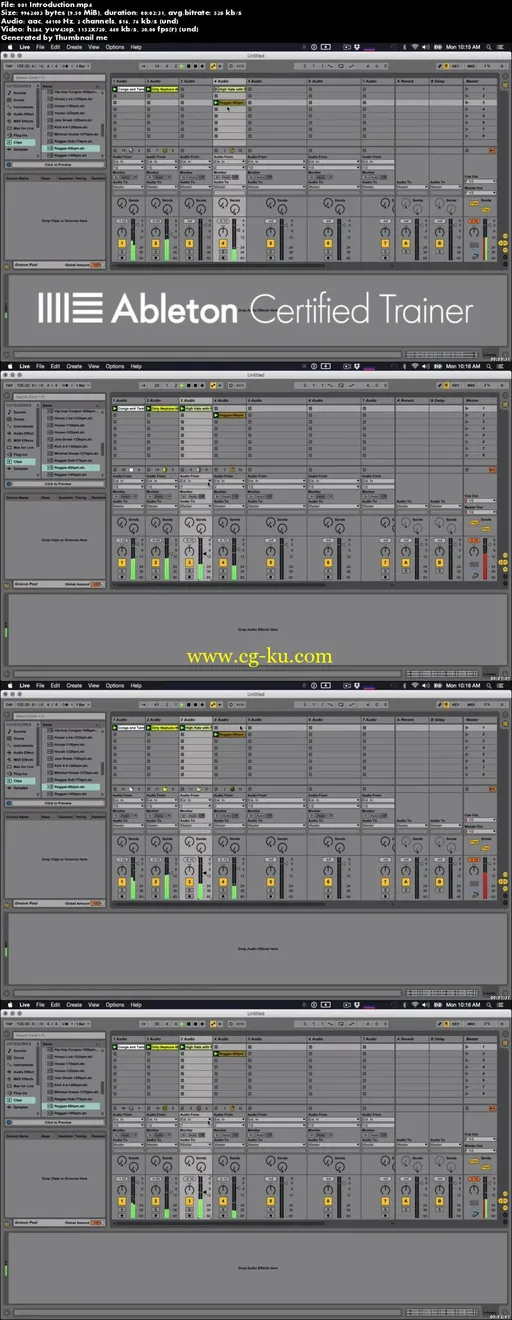This screenshot has width=512, height=1320.
Task: Toggle track 6 activator button in cg-ku frame
Action: [327, 563]
